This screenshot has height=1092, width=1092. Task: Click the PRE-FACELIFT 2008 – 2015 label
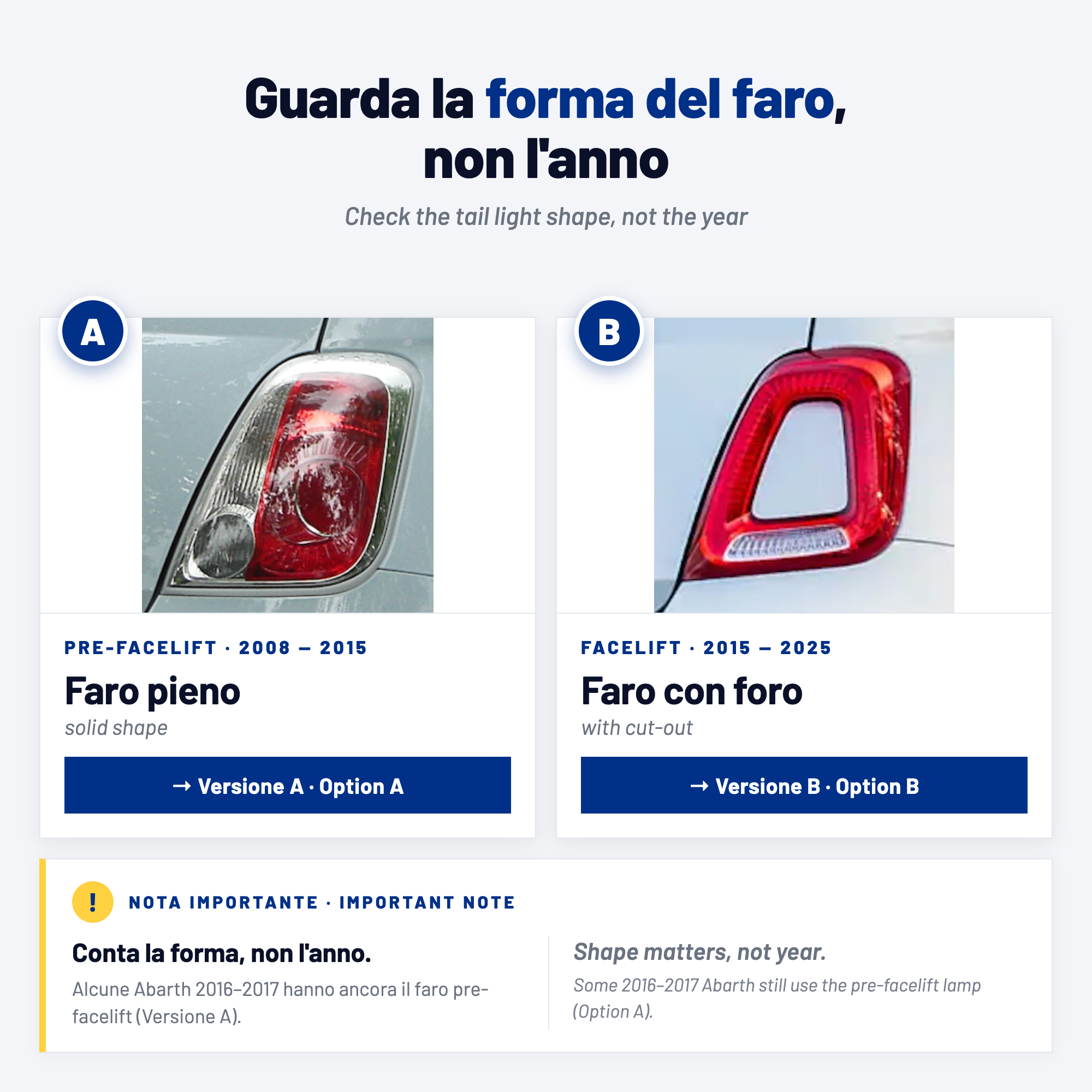[216, 648]
